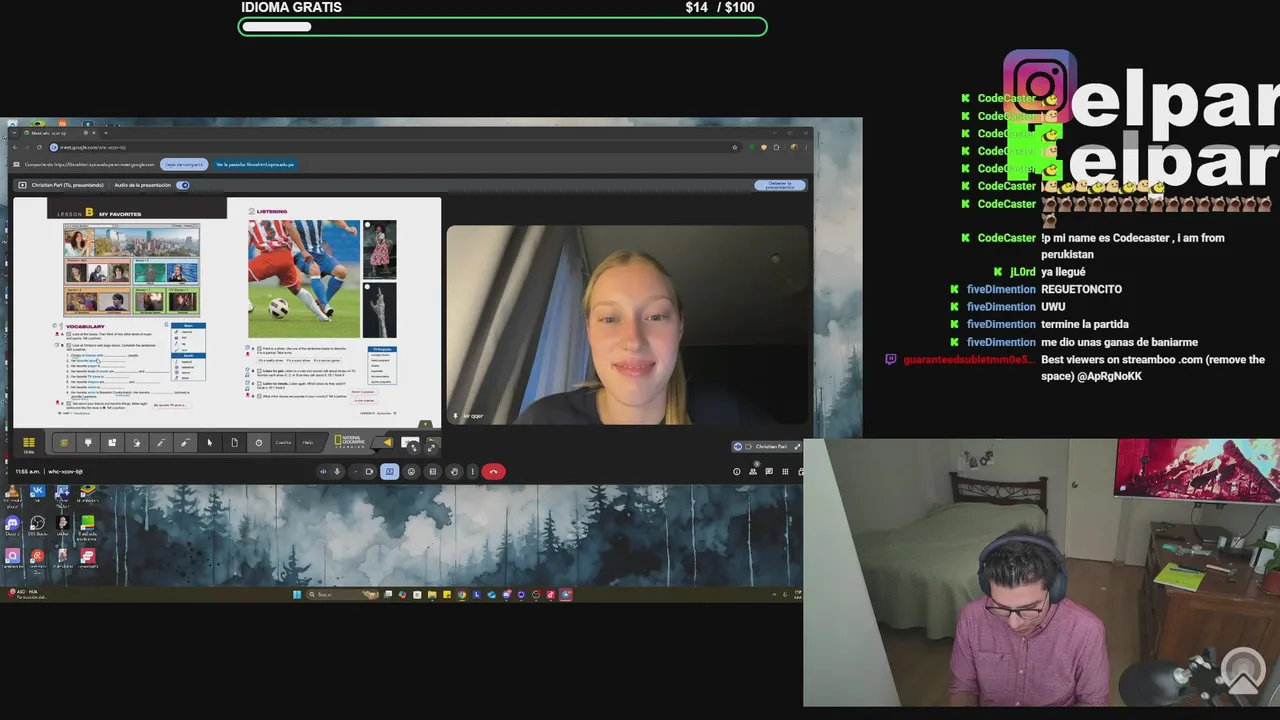
Task: Open Chrome from the Windows taskbar
Action: pos(462,594)
